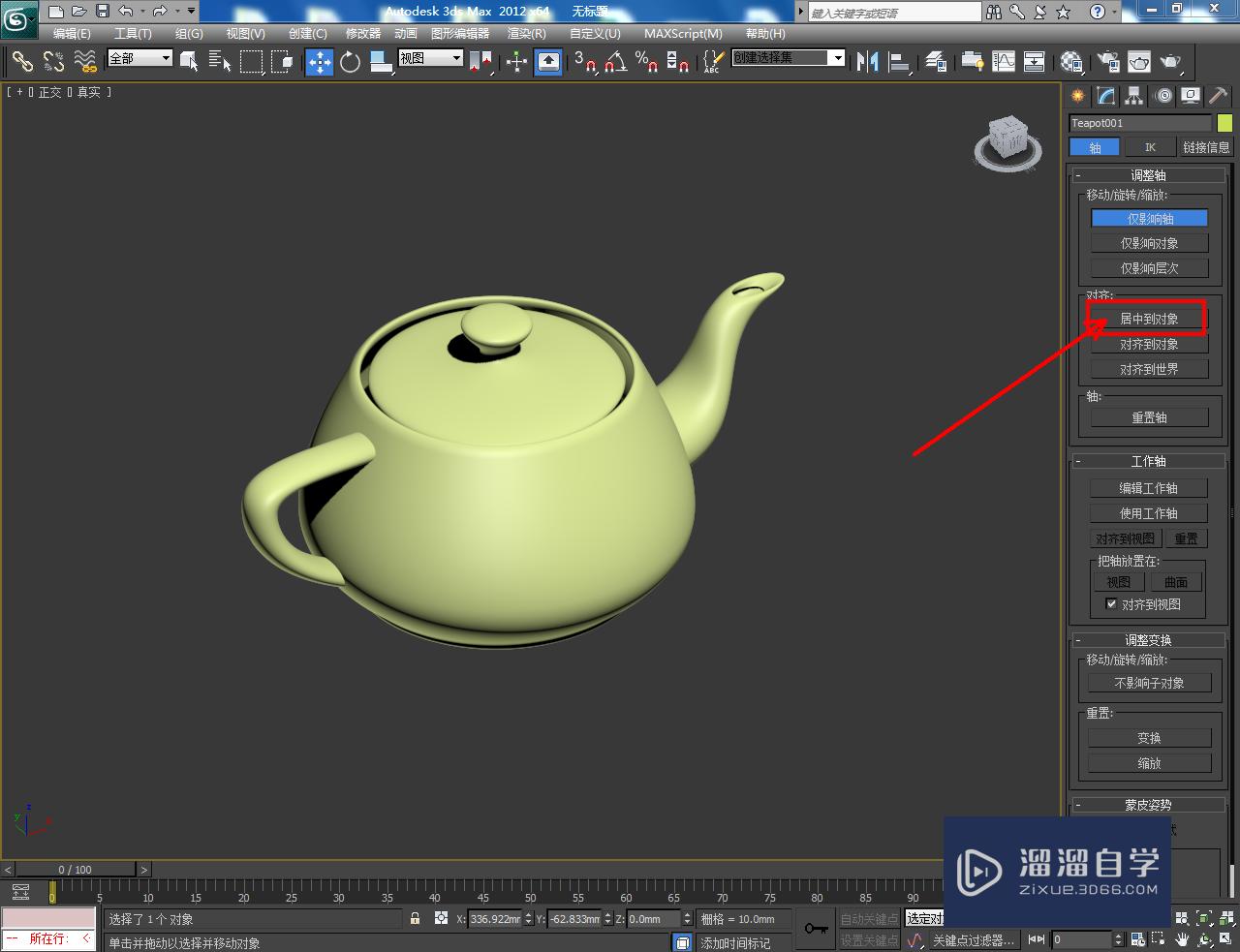Open Undo history dropdown arrow
Viewport: 1240px width, 952px height.
click(x=142, y=12)
